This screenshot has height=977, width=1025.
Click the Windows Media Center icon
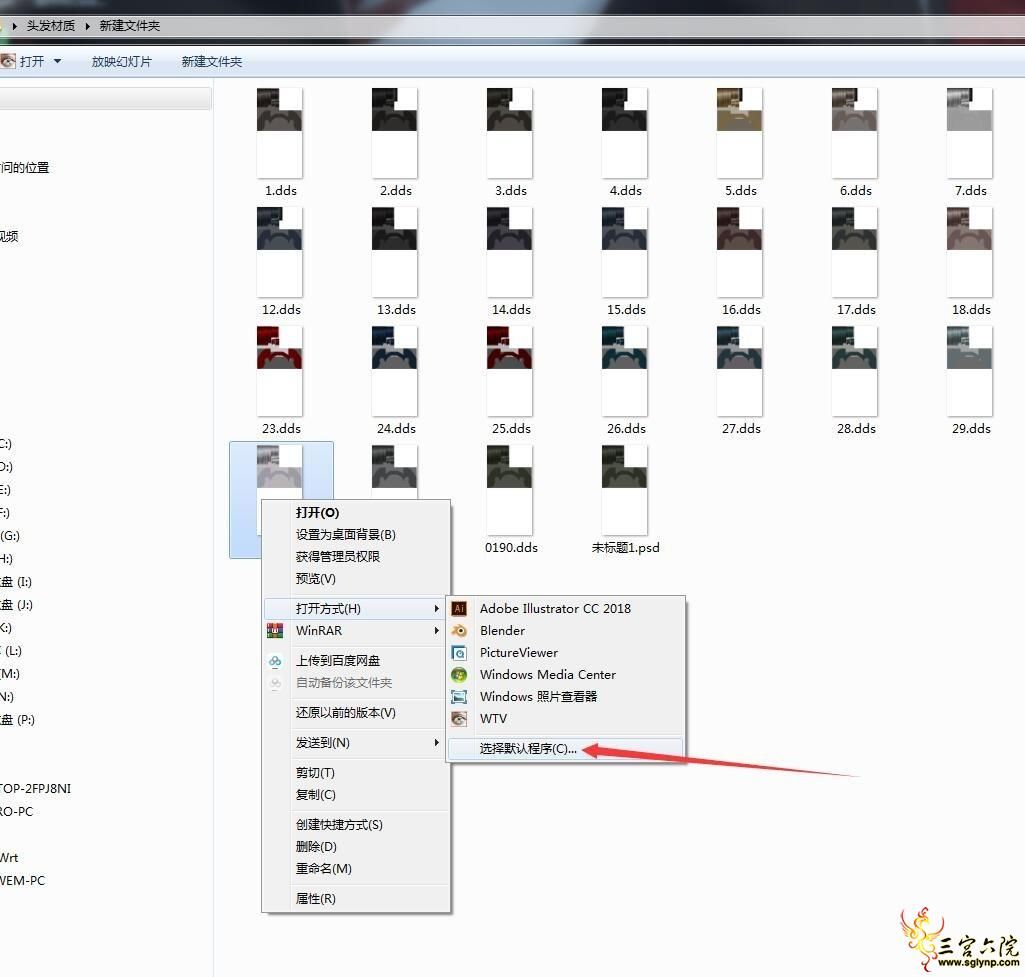point(459,674)
